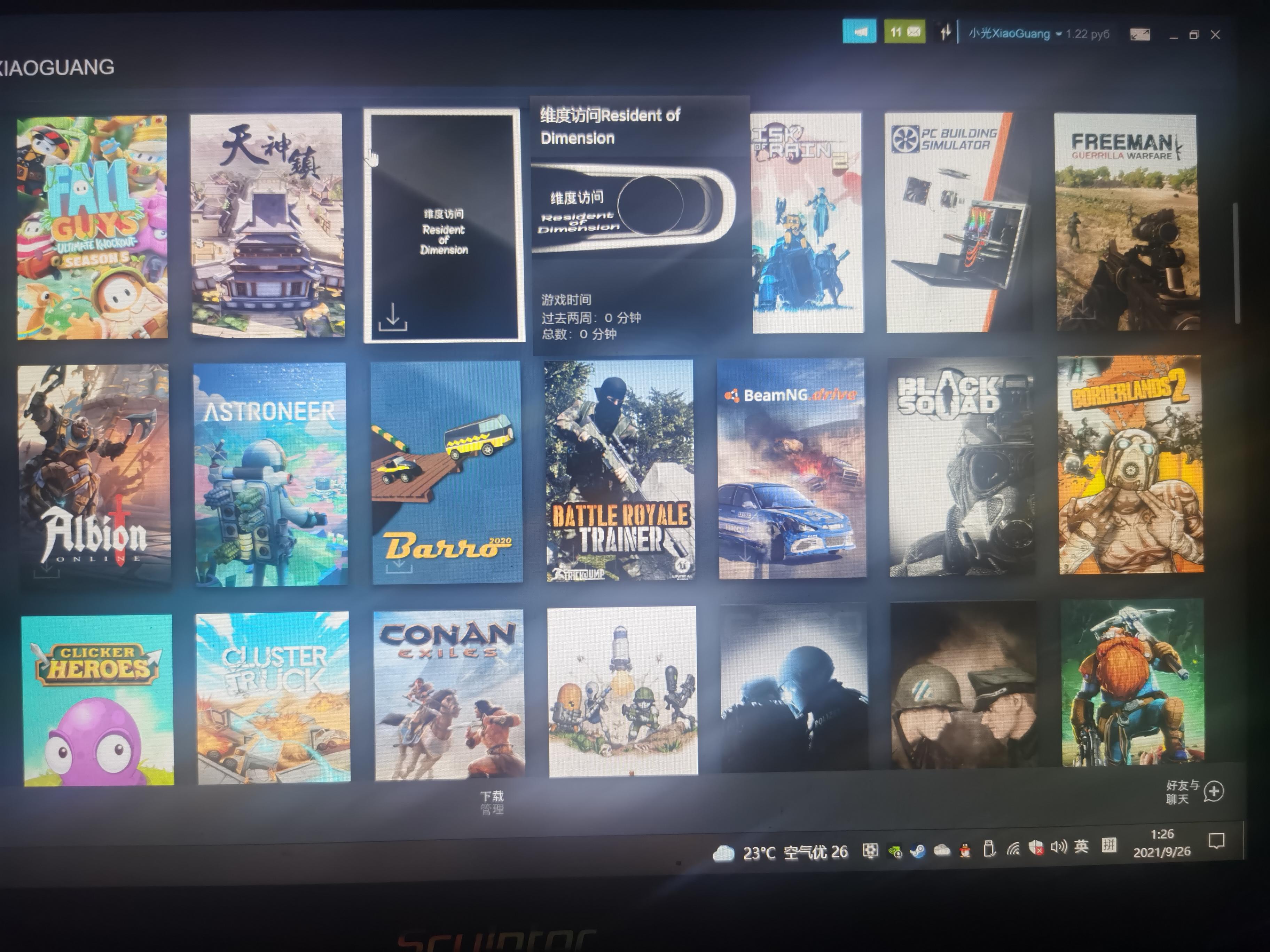
Task: Open the Risk of Rain 2 cover
Action: pyautogui.click(x=807, y=223)
